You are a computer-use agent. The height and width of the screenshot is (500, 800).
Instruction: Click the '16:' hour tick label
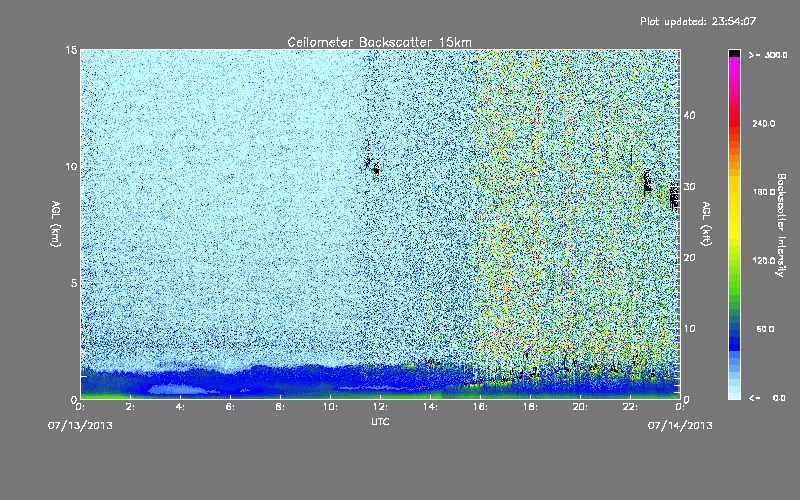point(480,407)
